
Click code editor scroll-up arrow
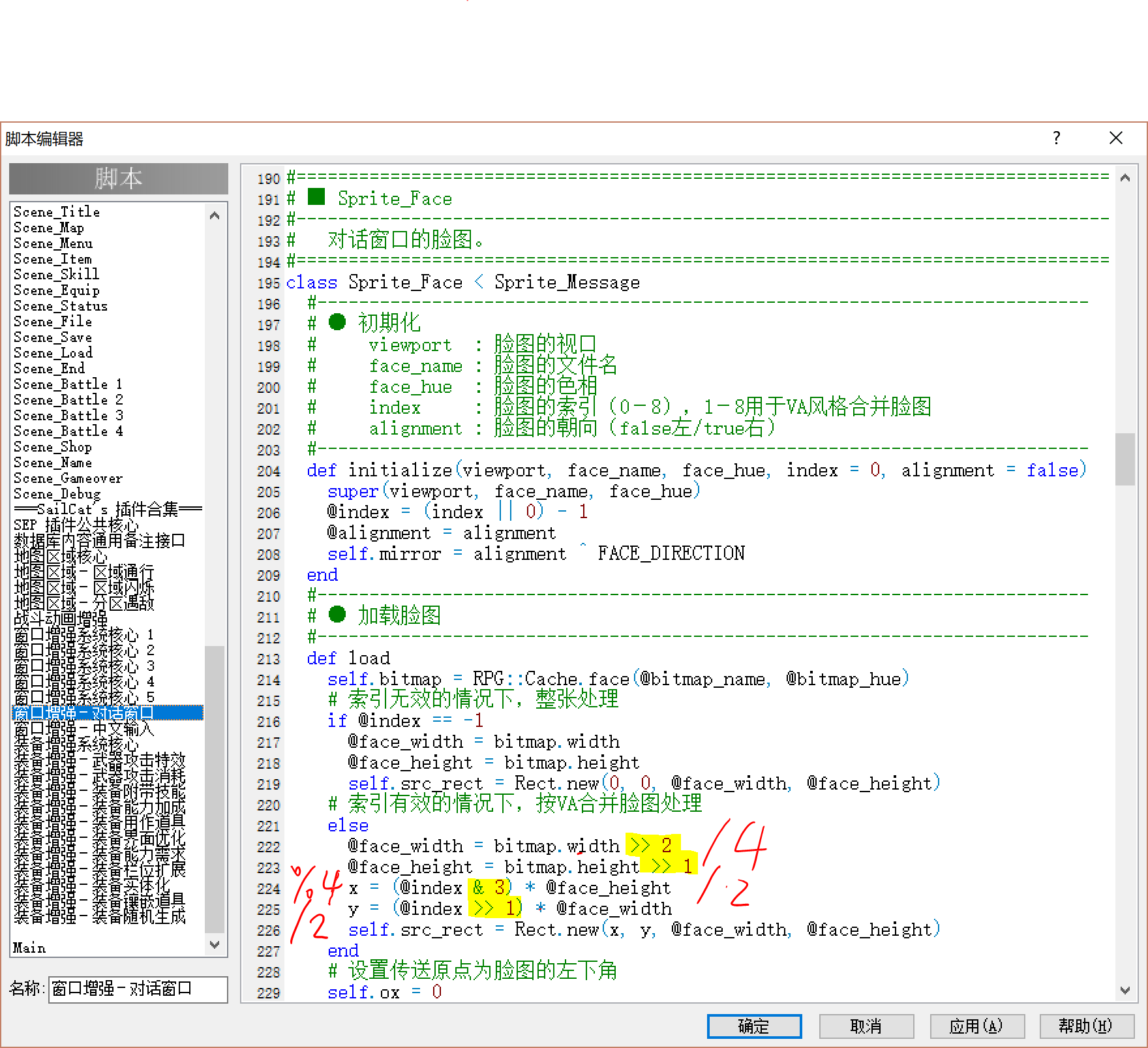1125,177
